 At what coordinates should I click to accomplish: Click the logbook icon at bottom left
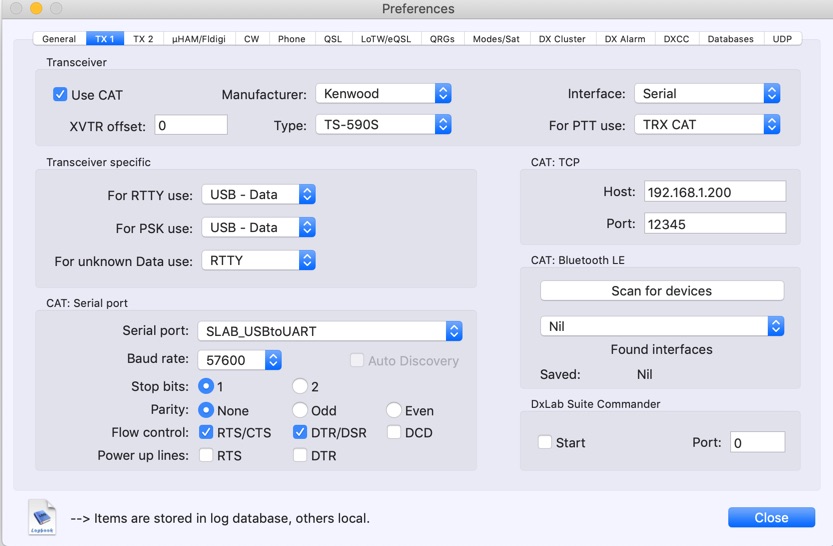pyautogui.click(x=42, y=516)
